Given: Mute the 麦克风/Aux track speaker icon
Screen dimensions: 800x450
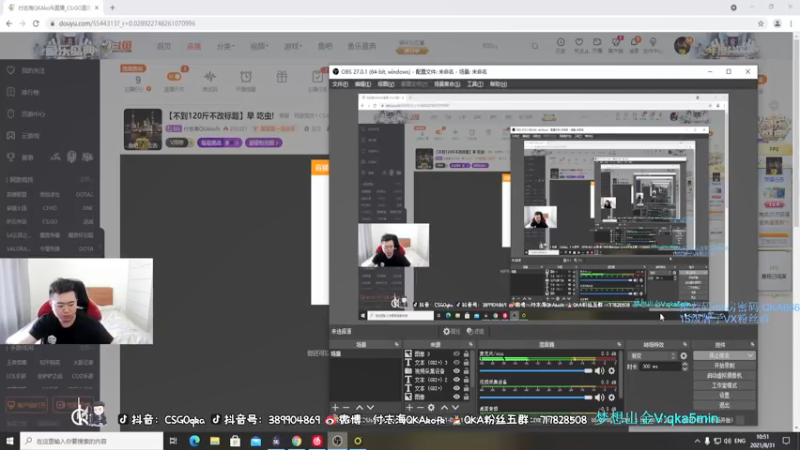Looking at the screenshot, I should 599,371.
